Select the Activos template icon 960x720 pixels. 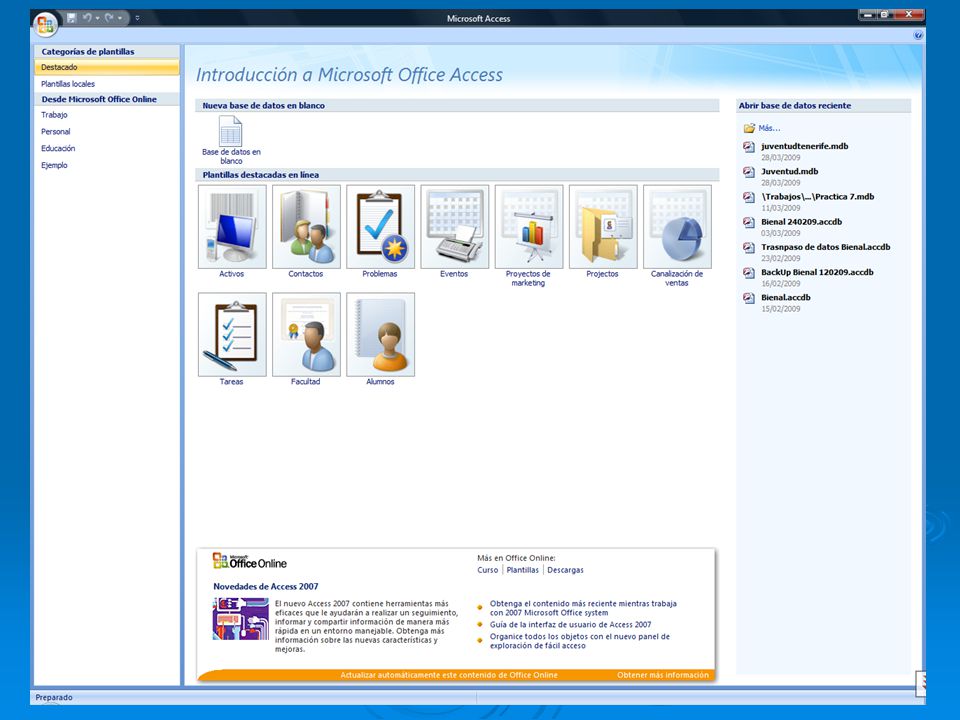(x=232, y=227)
